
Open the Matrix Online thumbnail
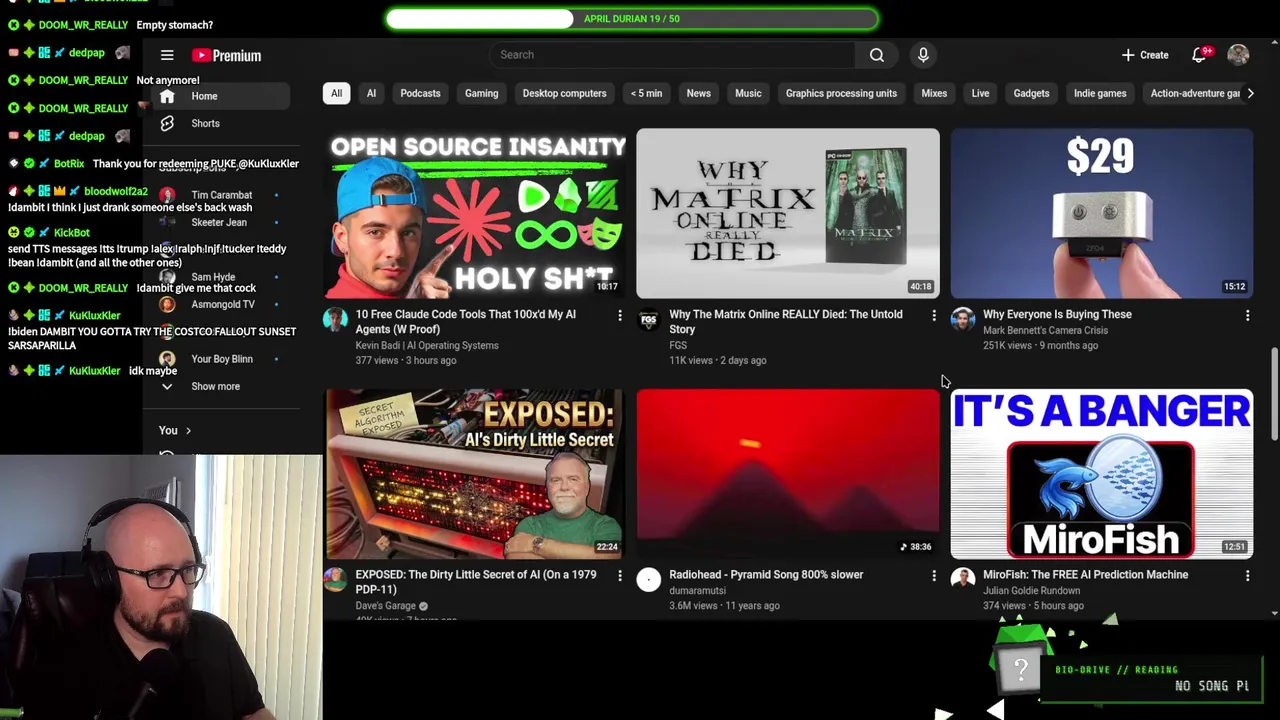click(x=788, y=213)
